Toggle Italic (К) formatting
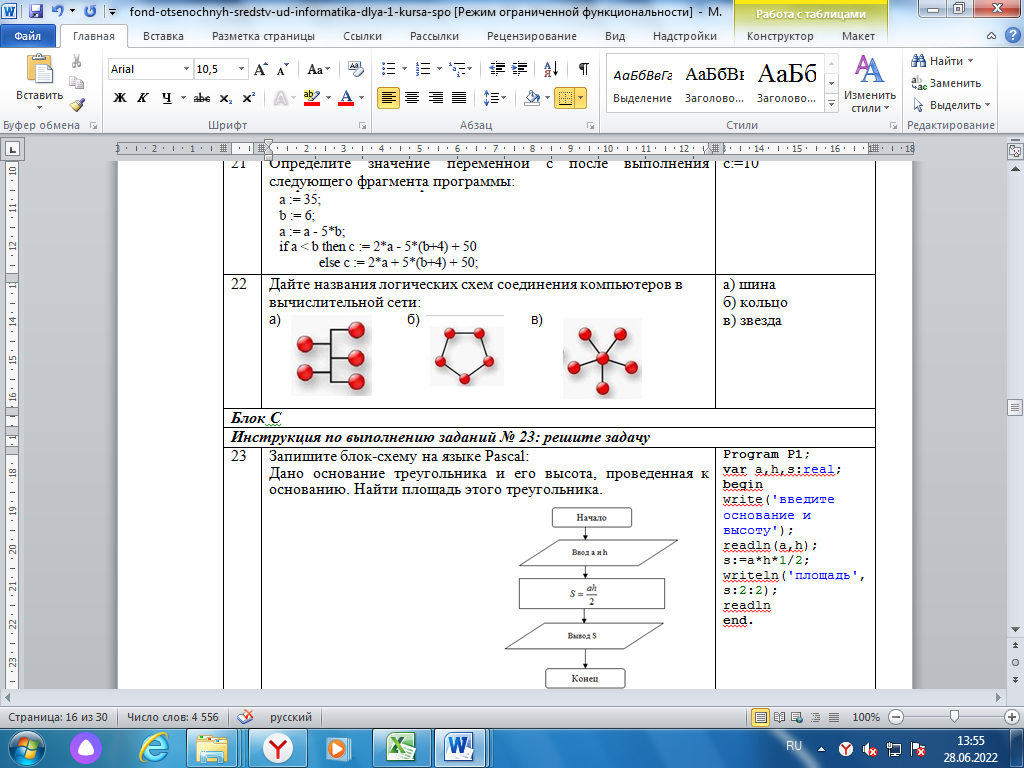This screenshot has height=768, width=1024. (x=143, y=98)
